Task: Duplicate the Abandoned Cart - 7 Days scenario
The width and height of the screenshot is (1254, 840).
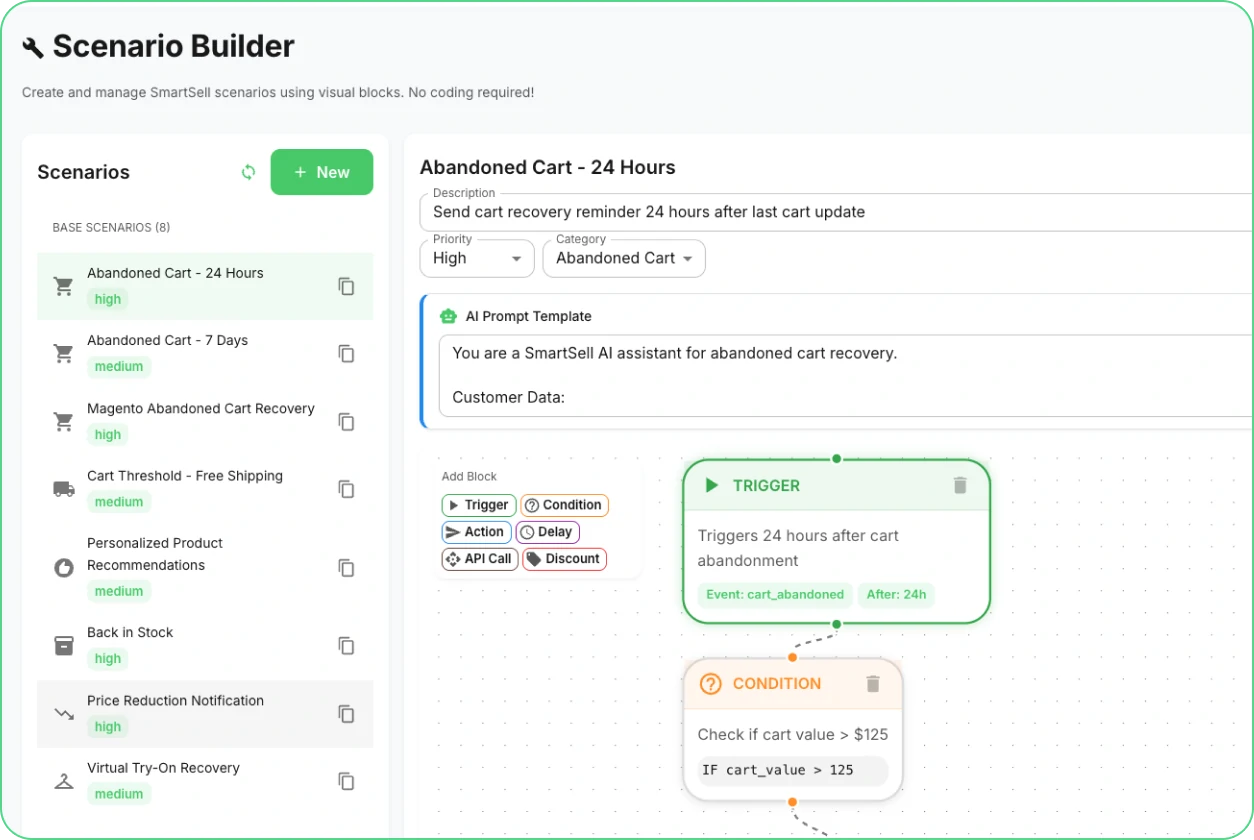Action: click(x=346, y=354)
